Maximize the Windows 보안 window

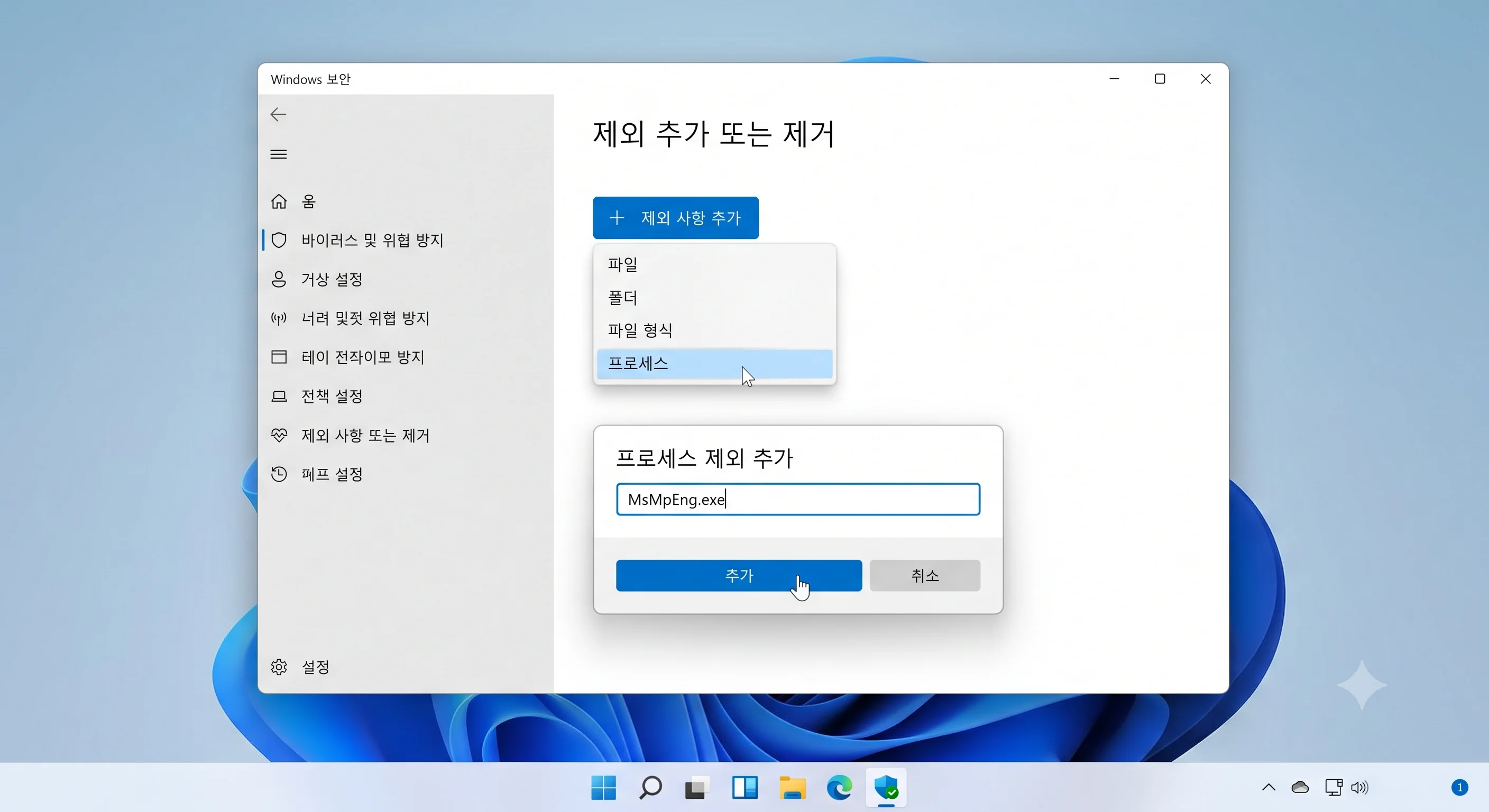click(x=1160, y=79)
